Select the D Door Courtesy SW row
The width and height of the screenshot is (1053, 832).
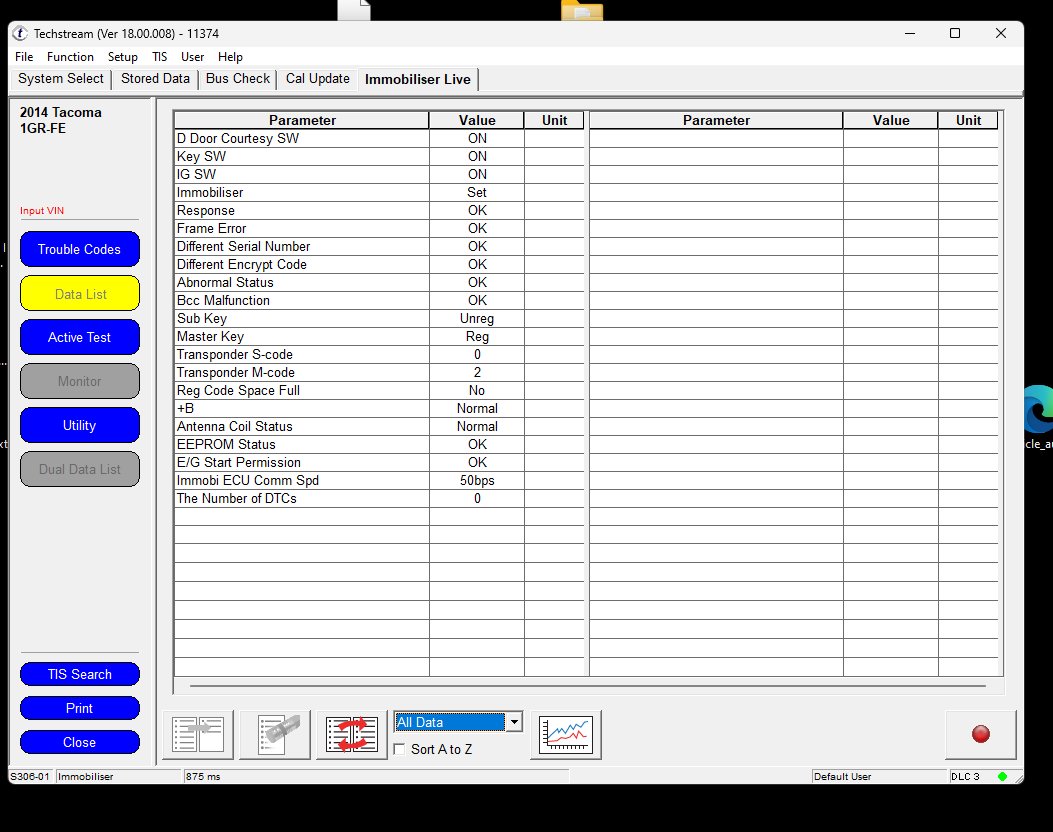coord(379,138)
